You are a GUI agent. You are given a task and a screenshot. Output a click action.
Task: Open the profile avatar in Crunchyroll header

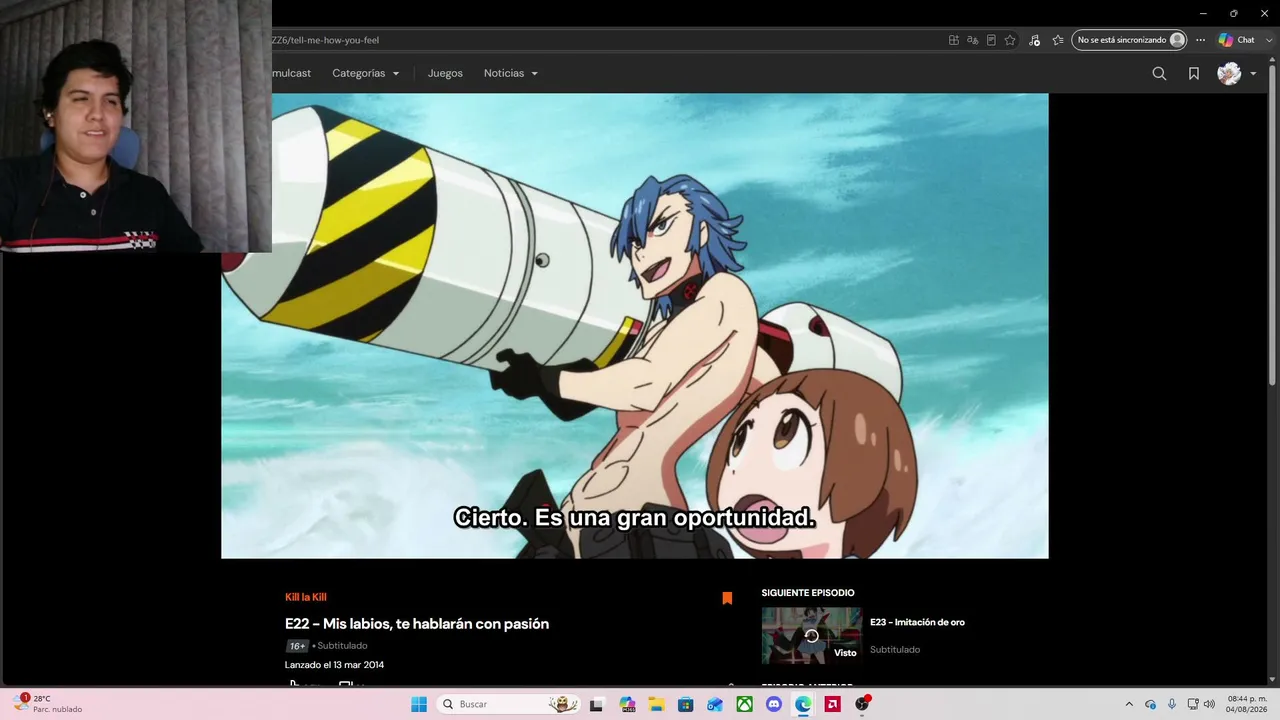click(1229, 73)
